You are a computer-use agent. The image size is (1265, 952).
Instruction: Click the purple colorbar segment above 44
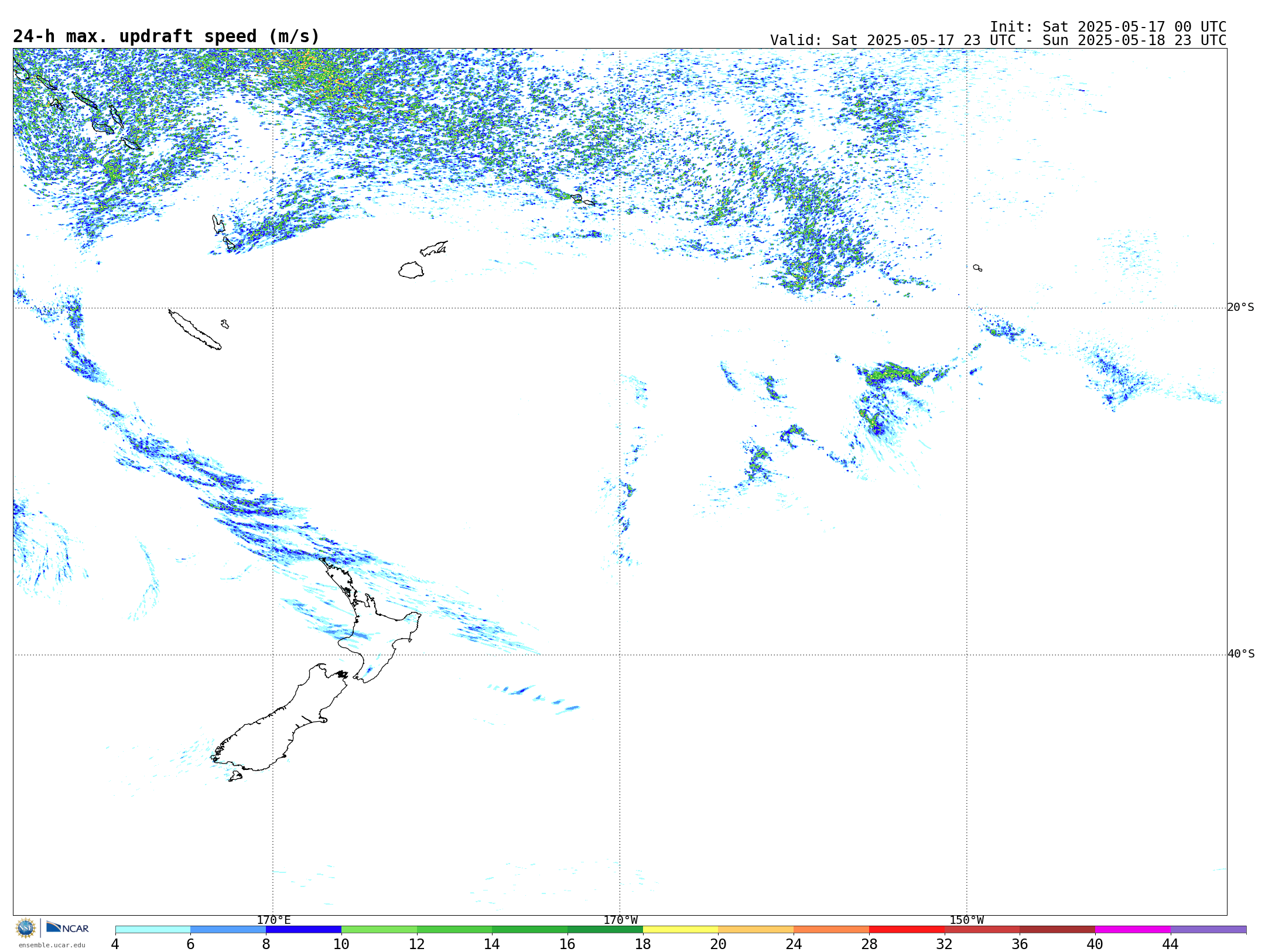click(x=1208, y=929)
